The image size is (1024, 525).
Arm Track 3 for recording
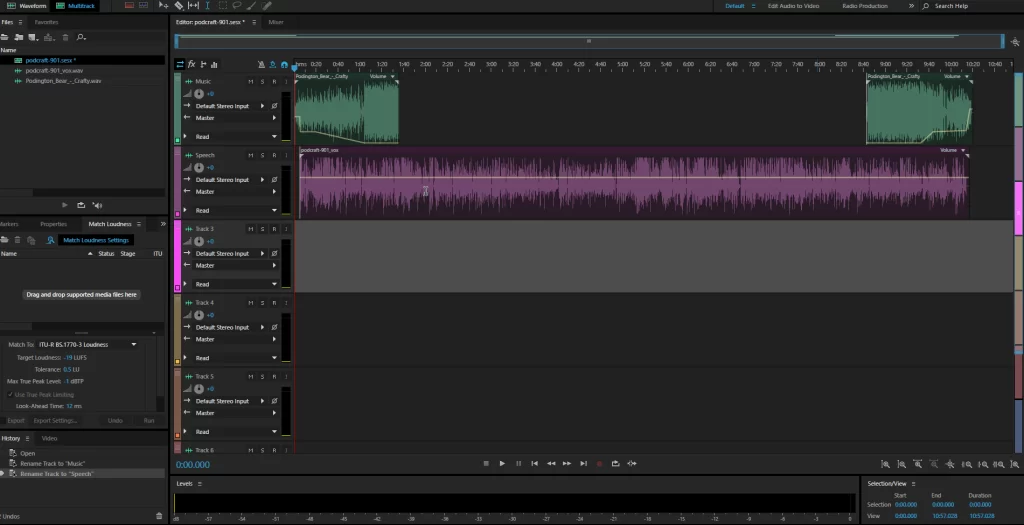tap(274, 229)
